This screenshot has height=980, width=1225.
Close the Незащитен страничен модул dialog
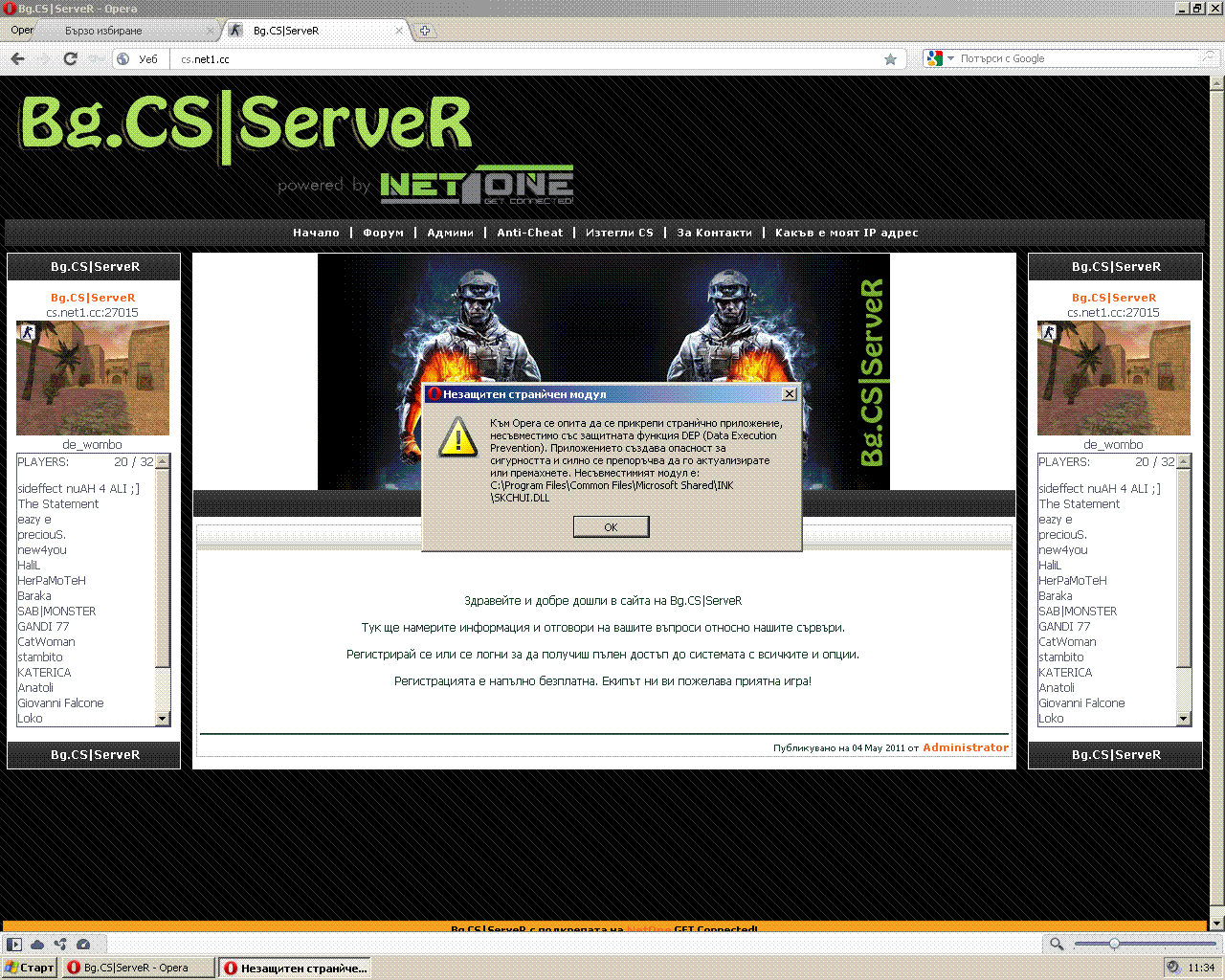point(789,394)
